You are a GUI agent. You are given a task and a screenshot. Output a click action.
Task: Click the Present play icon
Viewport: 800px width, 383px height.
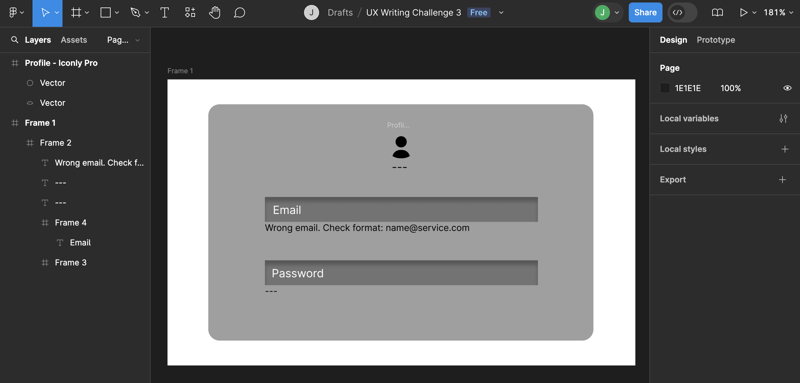tap(743, 13)
